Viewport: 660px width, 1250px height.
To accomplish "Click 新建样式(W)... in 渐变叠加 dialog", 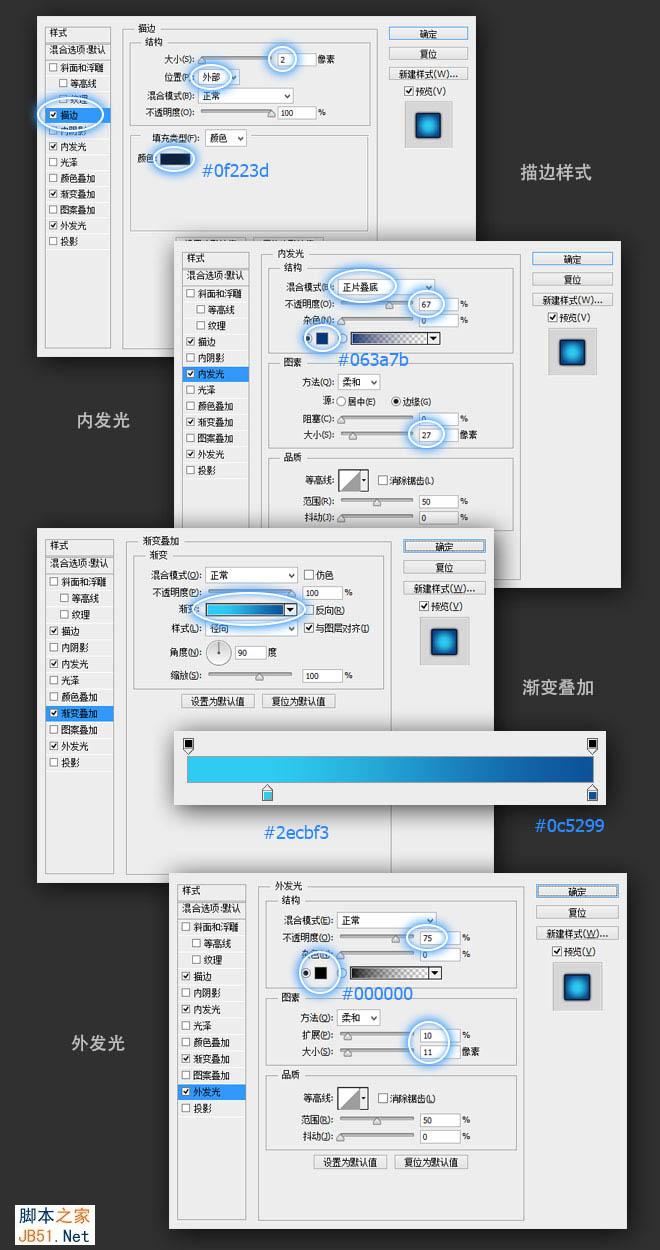I will pos(444,588).
